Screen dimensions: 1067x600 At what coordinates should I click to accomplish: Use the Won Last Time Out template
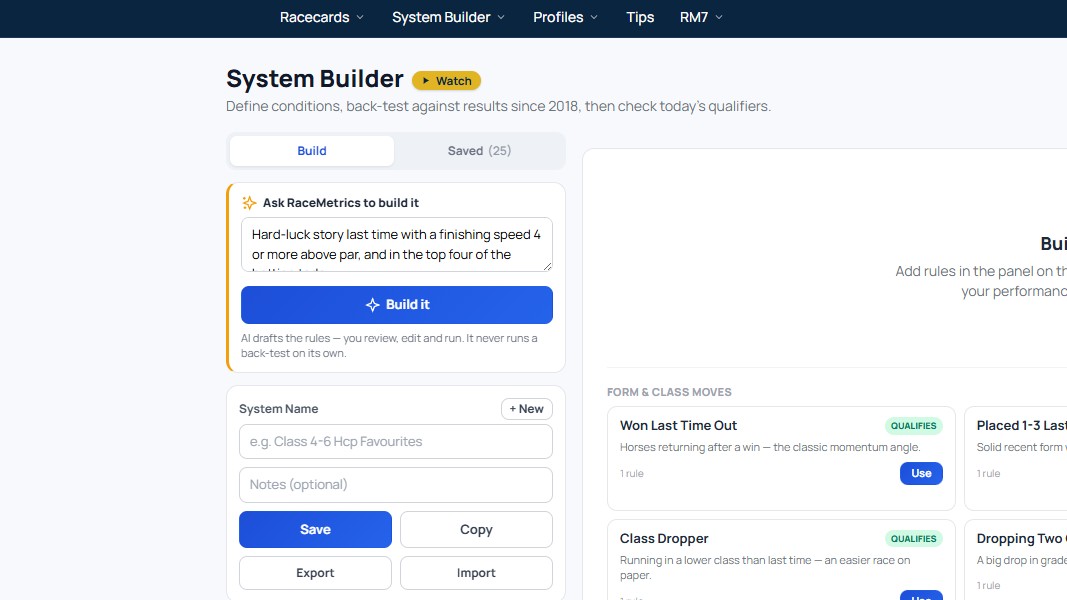pos(921,473)
